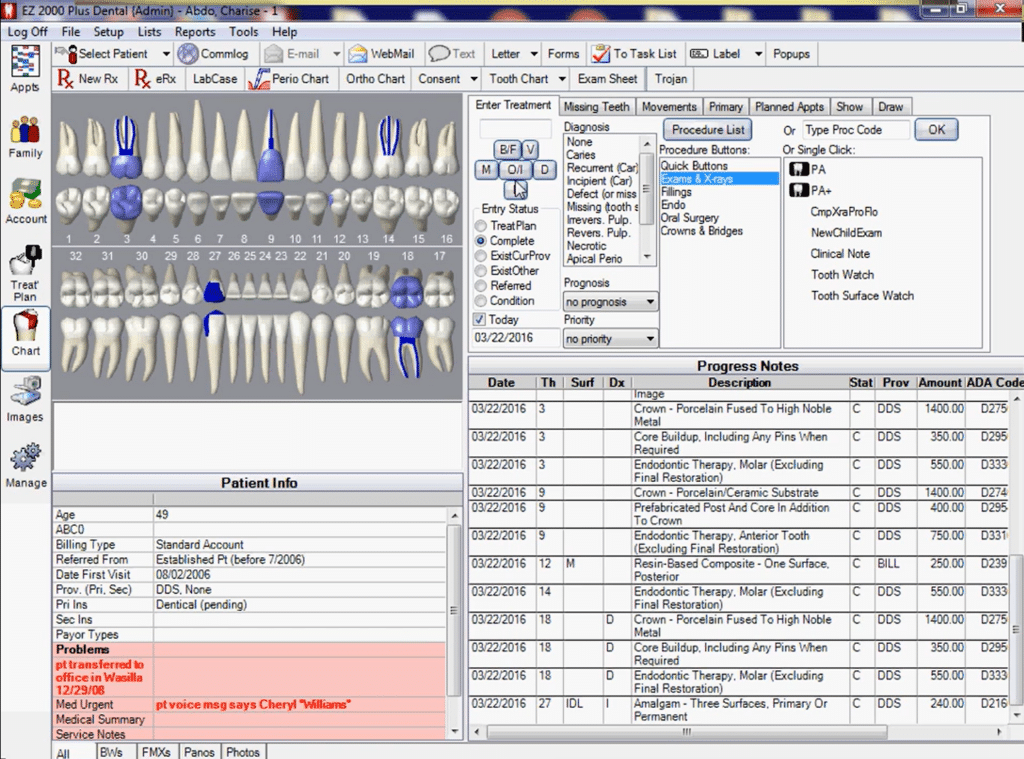Select Referred entry status
The height and width of the screenshot is (759, 1024).
pyautogui.click(x=481, y=285)
